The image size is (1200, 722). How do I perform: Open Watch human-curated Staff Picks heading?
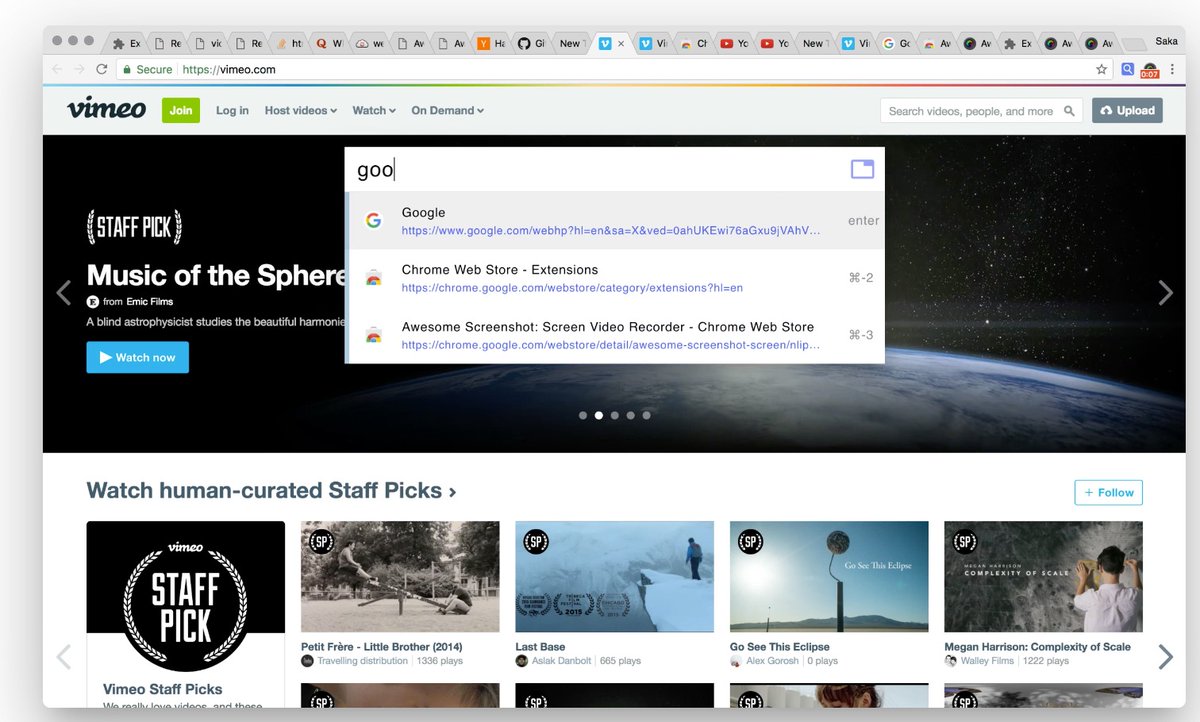[x=271, y=491]
